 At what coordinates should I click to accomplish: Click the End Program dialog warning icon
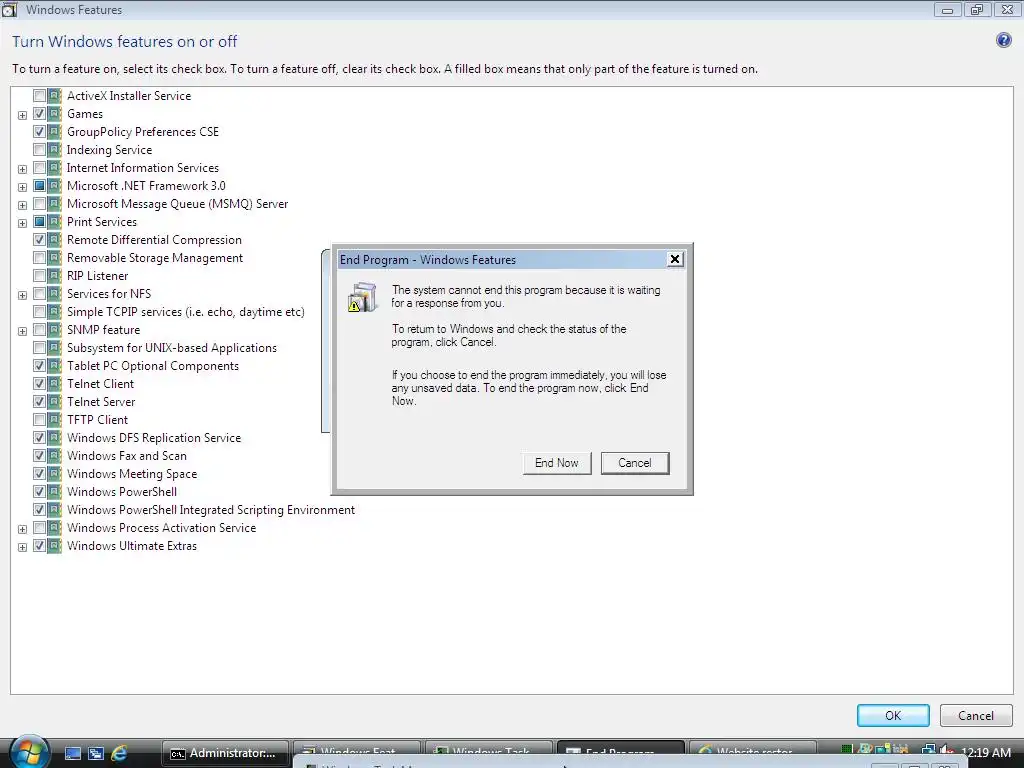(362, 297)
